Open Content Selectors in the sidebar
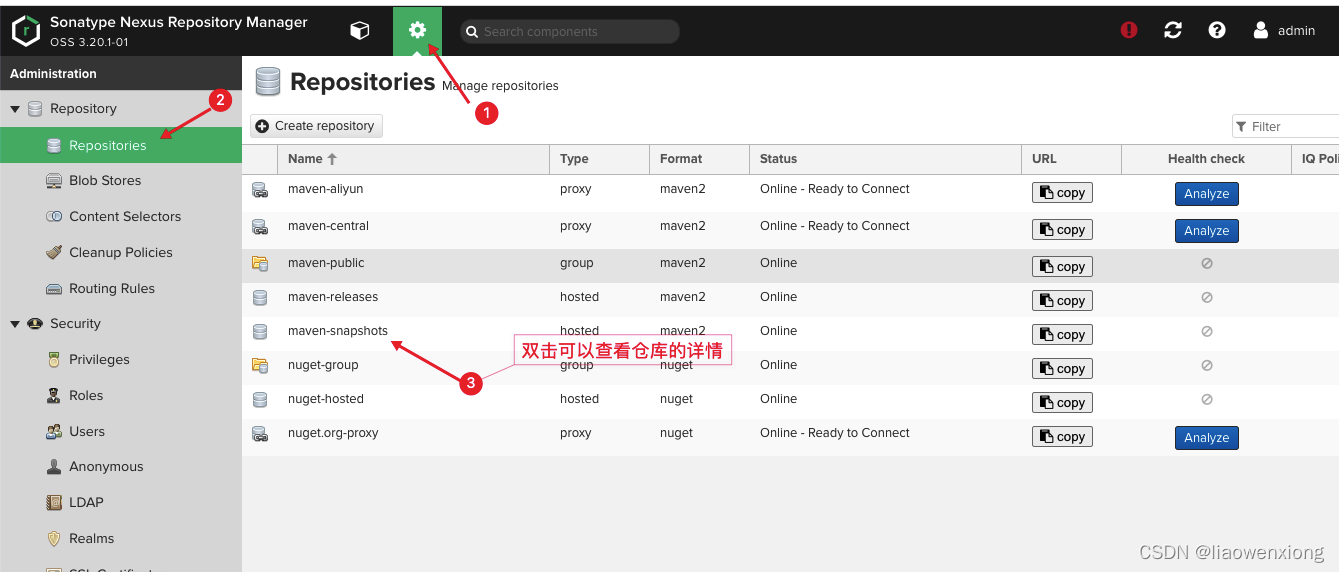 (x=121, y=217)
